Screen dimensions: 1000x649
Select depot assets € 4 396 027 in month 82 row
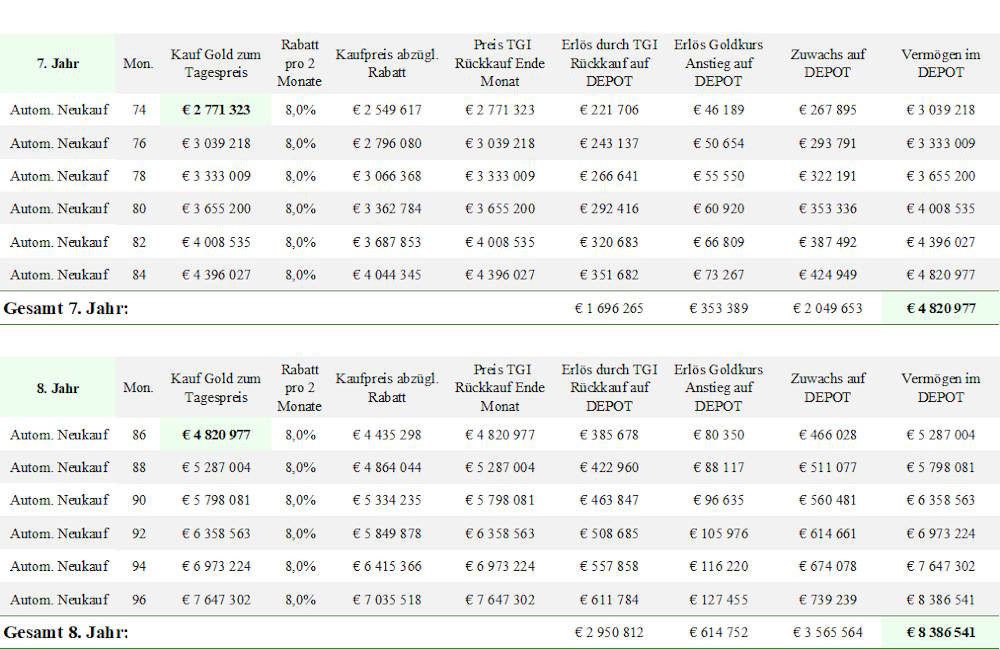pyautogui.click(x=941, y=242)
